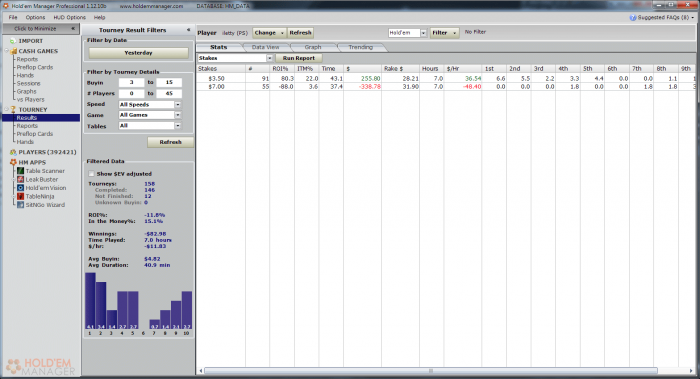Click Hold'em Manager title bar icon
The height and width of the screenshot is (379, 700).
click(5, 6)
